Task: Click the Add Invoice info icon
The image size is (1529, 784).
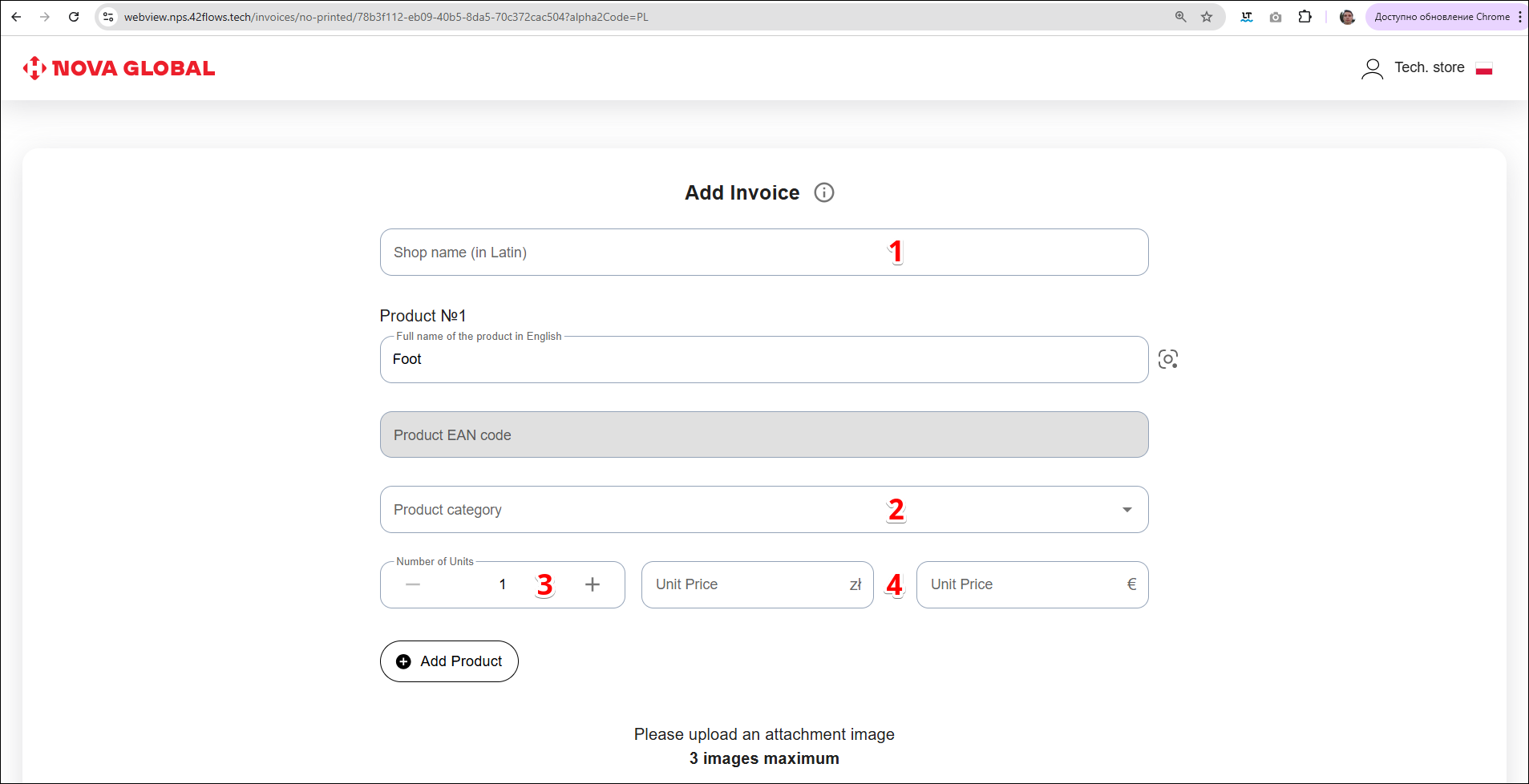Action: point(823,192)
